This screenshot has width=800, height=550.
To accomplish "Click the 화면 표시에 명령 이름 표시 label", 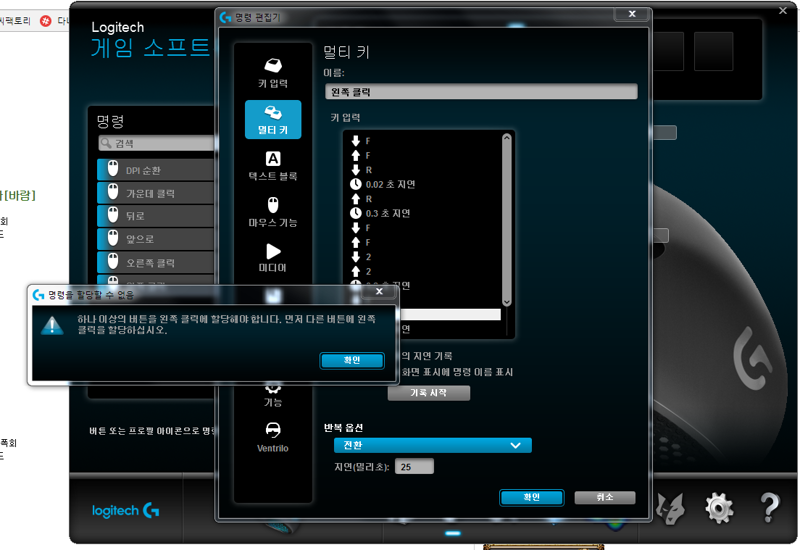I will click(x=457, y=372).
